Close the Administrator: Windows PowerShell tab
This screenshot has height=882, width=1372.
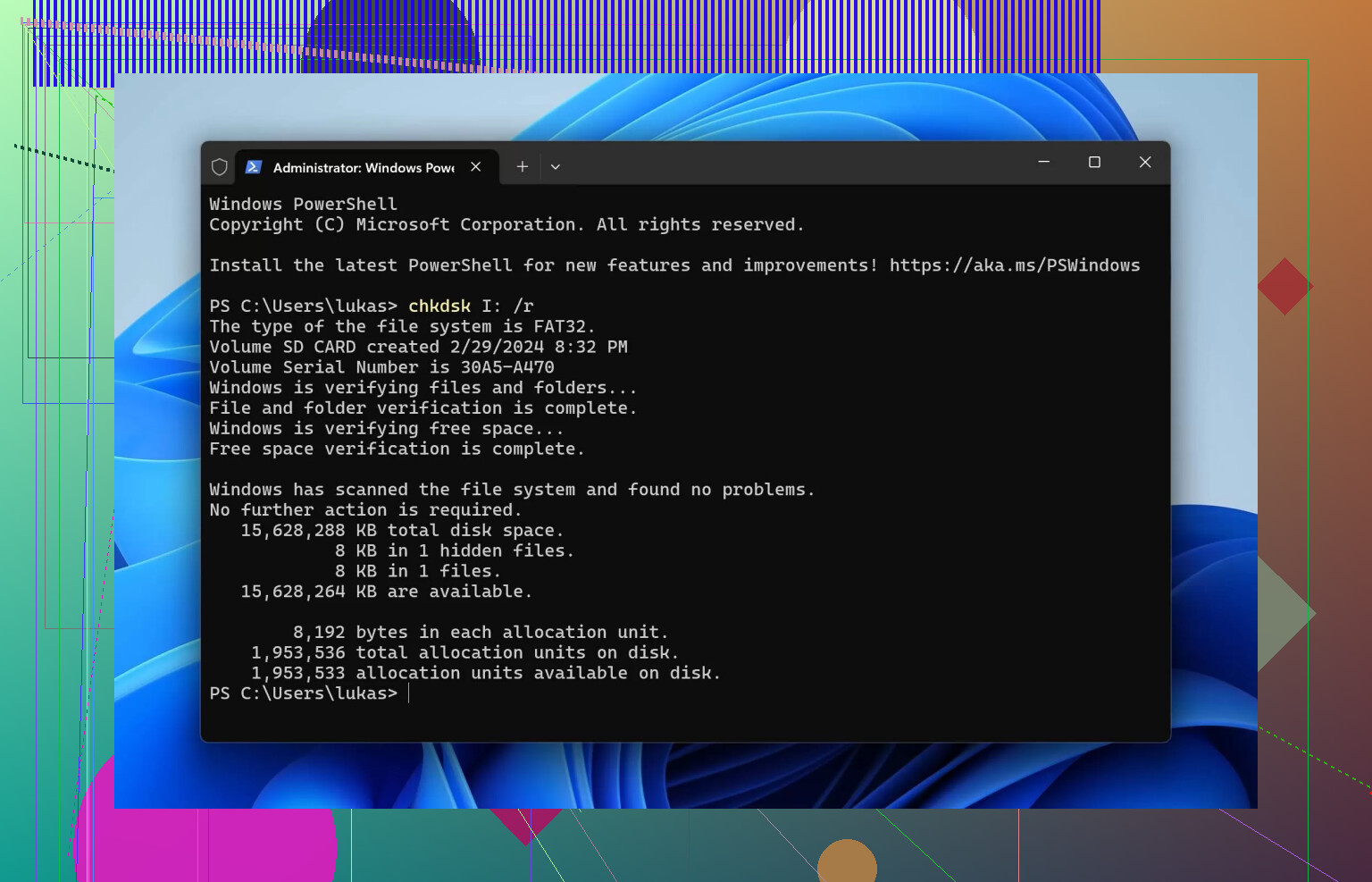click(476, 167)
